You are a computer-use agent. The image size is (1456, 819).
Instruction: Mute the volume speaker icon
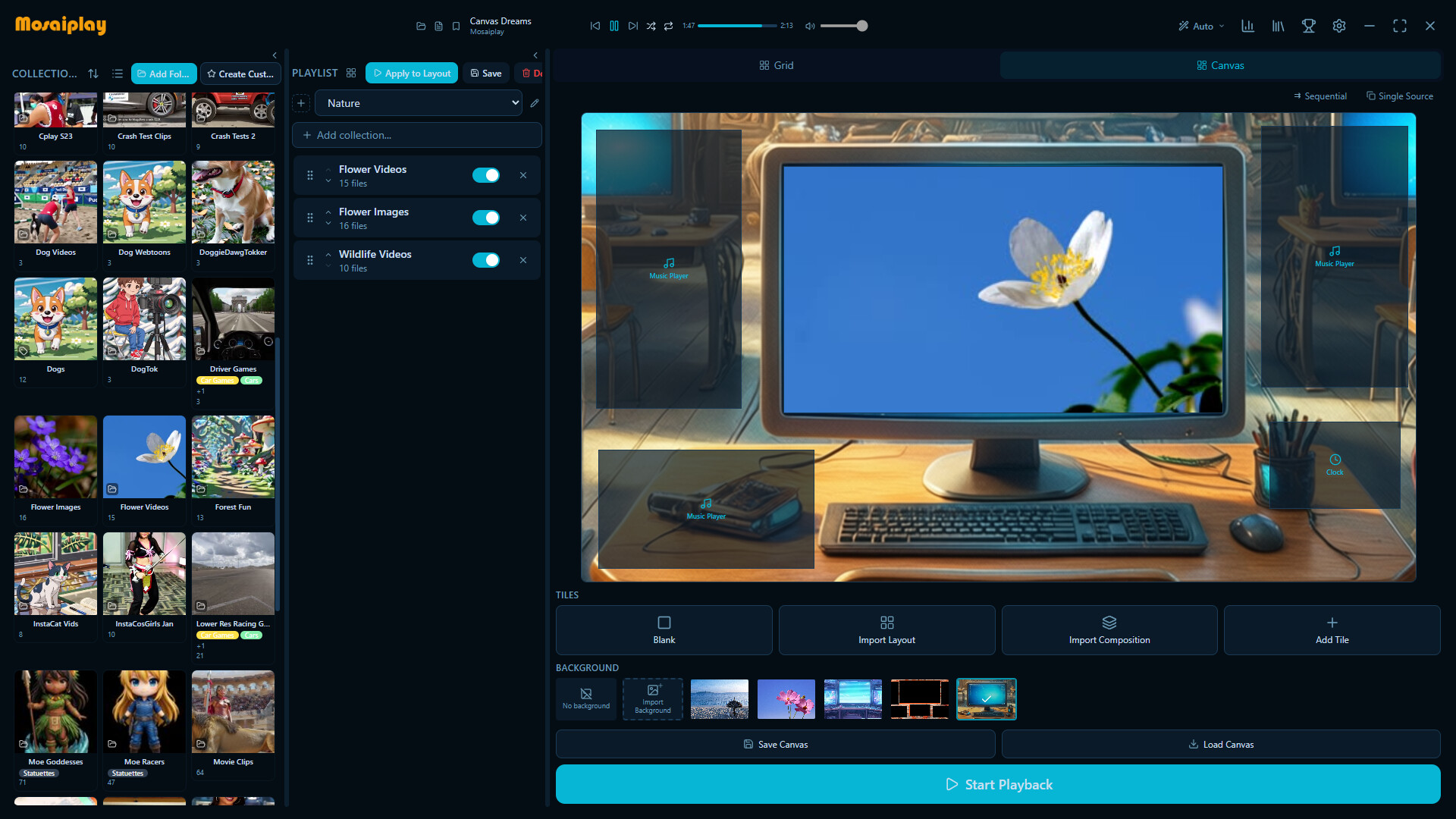click(810, 26)
